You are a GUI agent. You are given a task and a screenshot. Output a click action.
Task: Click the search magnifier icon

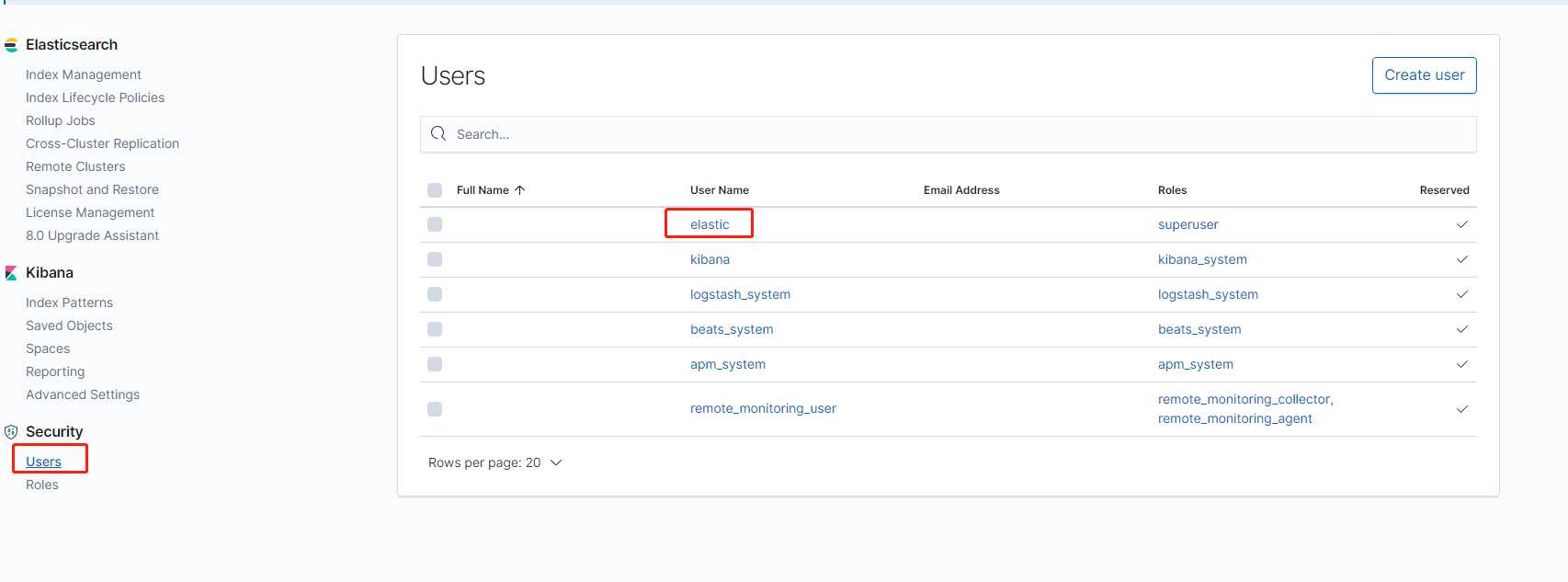click(x=438, y=134)
